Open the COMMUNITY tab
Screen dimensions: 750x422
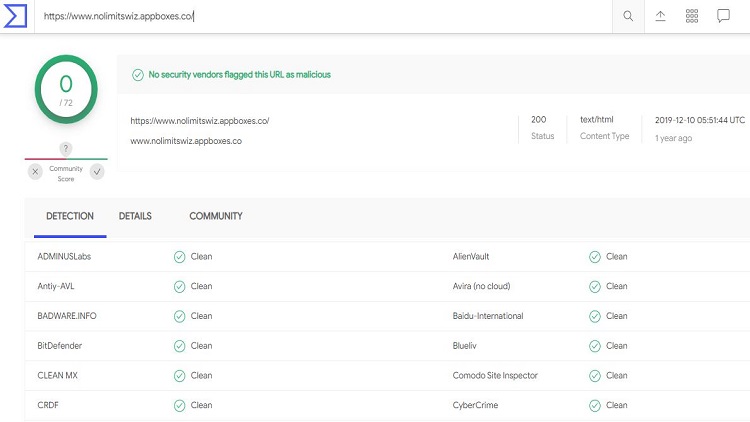pyautogui.click(x=216, y=216)
